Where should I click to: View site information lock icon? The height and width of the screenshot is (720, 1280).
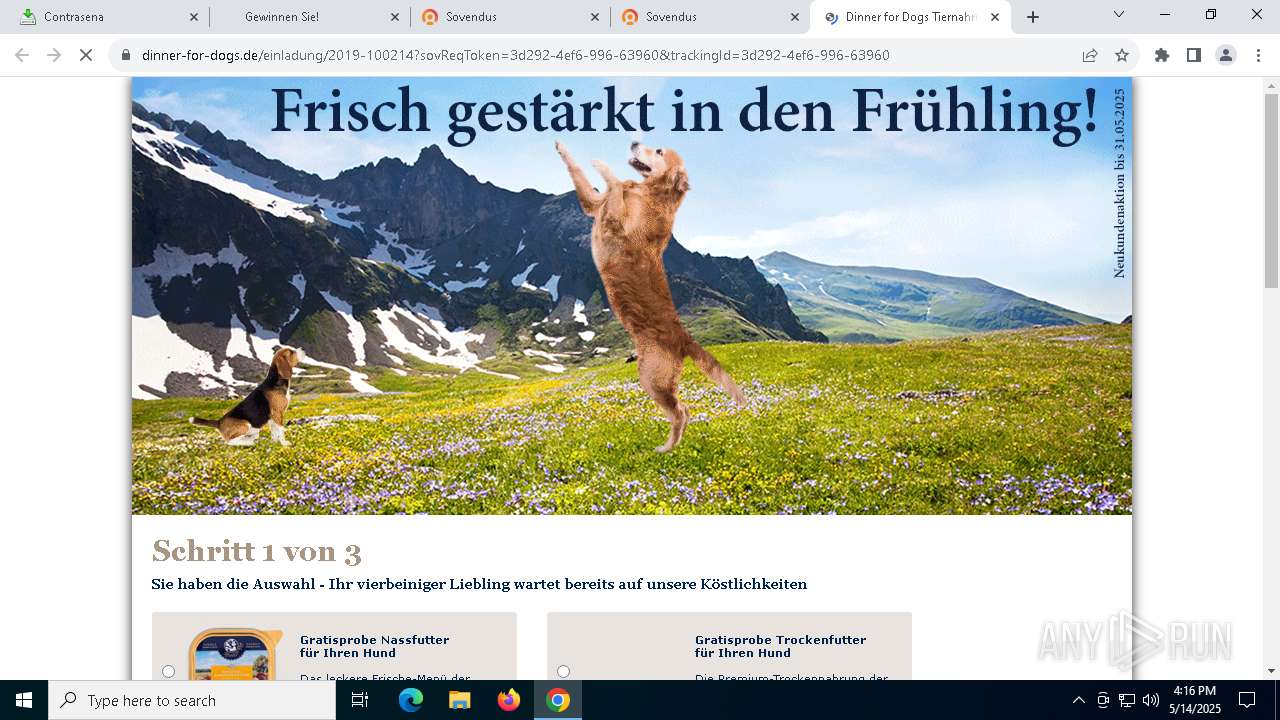click(126, 55)
